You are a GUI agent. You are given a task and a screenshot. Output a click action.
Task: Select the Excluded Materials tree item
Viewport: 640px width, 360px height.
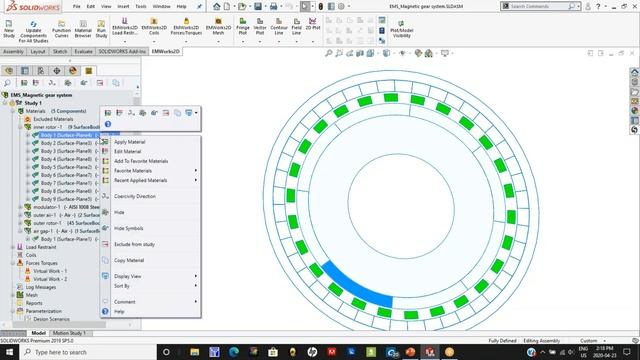pos(53,119)
